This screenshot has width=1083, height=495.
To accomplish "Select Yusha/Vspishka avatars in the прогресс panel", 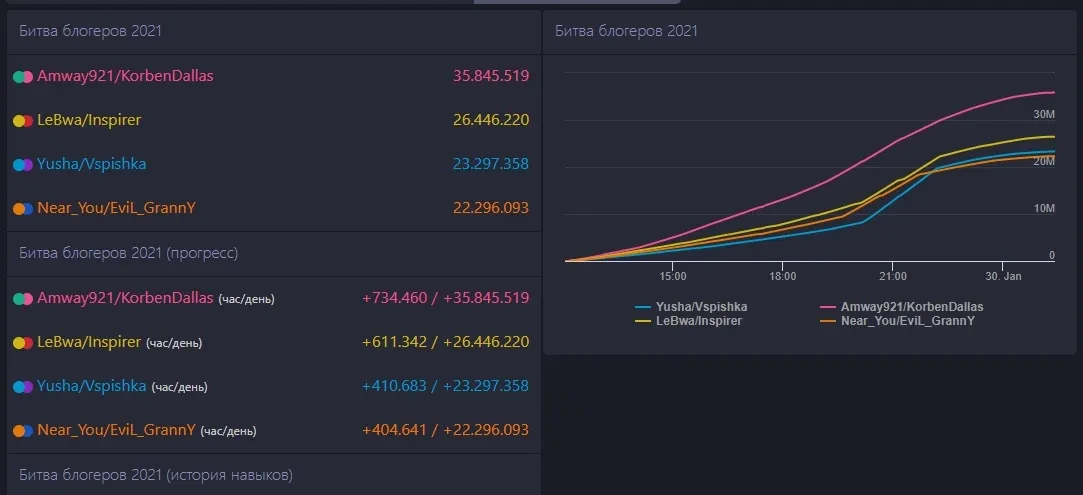I will [x=23, y=386].
